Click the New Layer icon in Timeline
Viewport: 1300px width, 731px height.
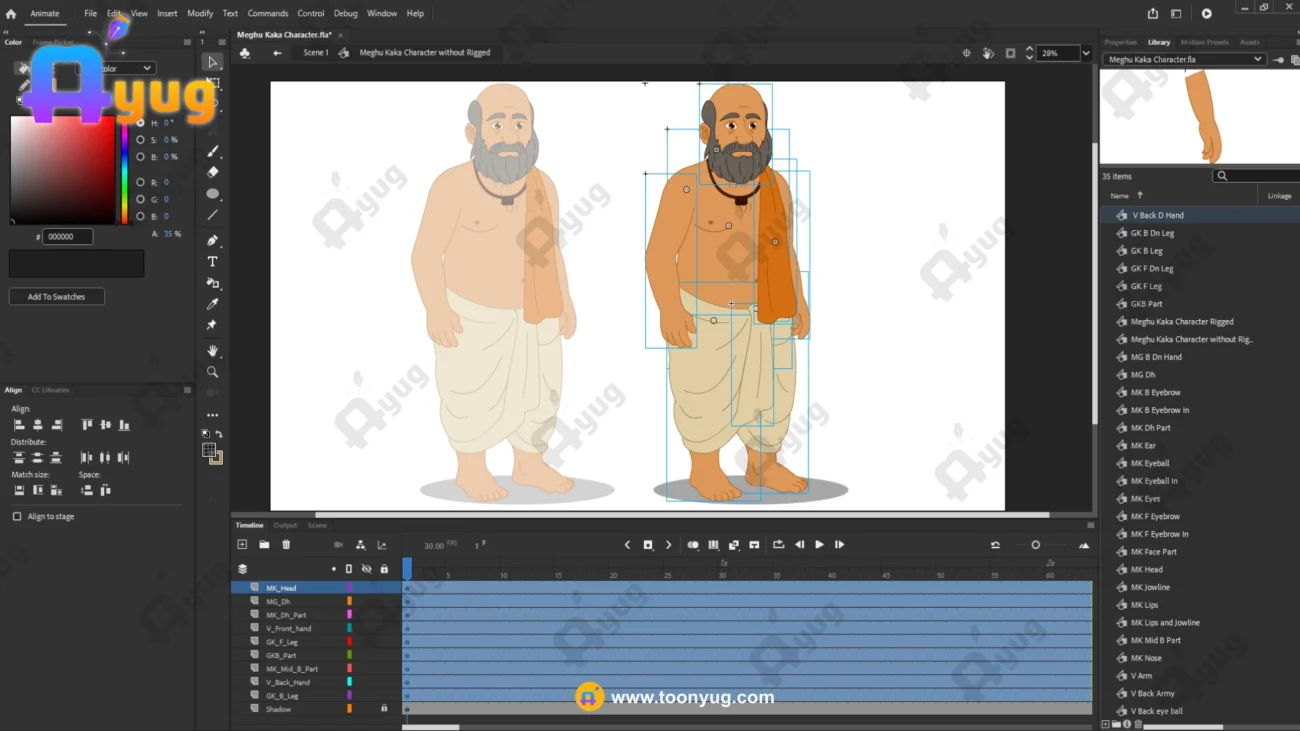(x=242, y=545)
